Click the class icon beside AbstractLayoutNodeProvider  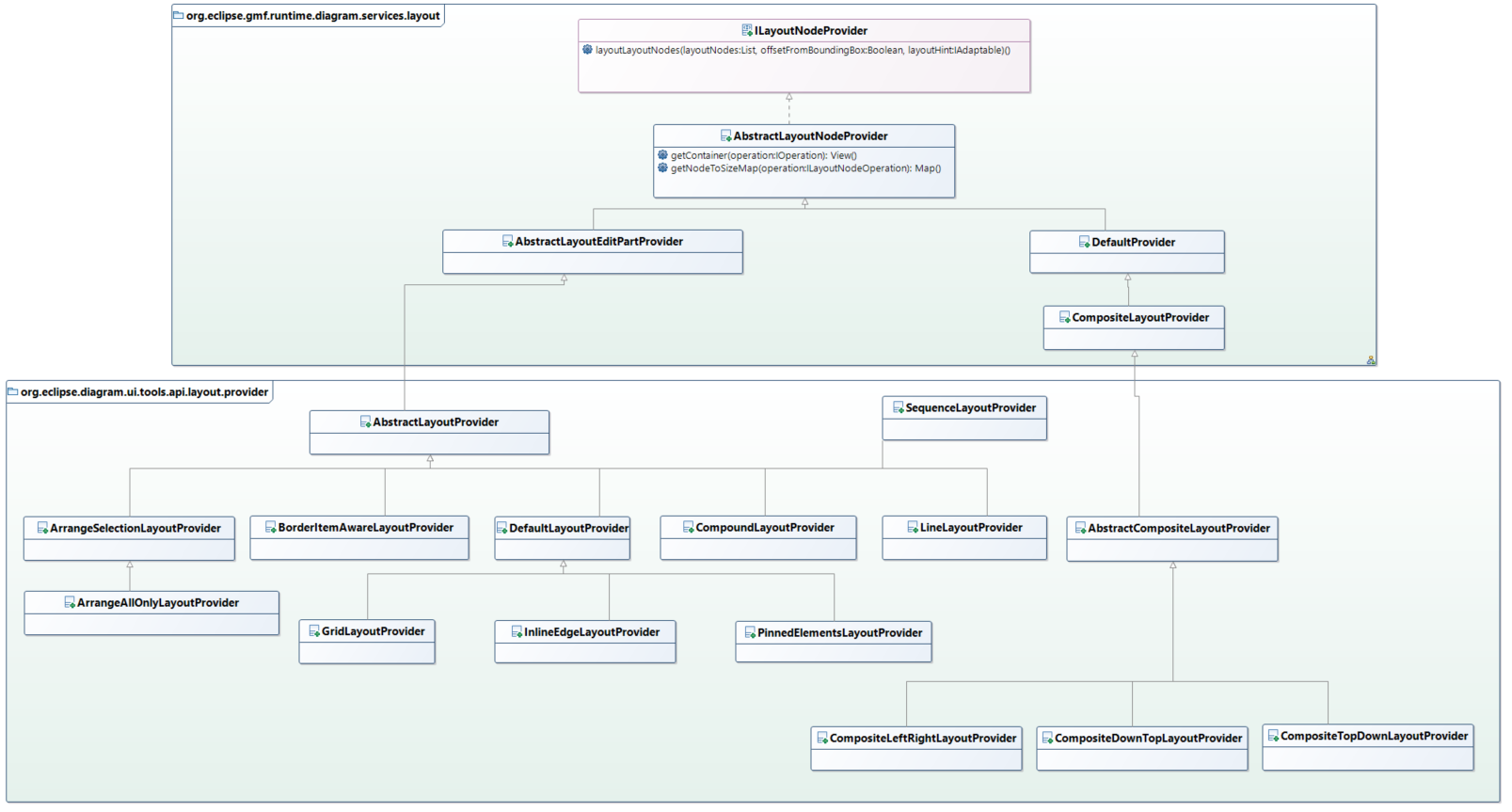(x=725, y=136)
